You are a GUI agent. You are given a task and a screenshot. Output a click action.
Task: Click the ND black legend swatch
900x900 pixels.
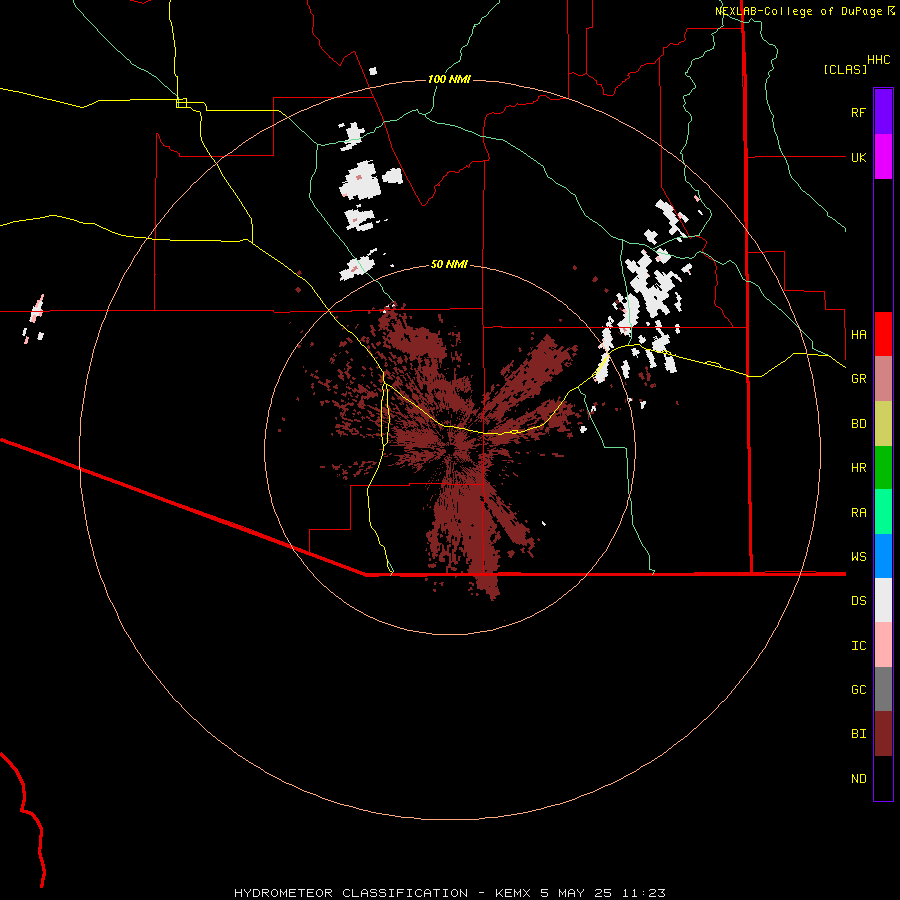pyautogui.click(x=883, y=778)
